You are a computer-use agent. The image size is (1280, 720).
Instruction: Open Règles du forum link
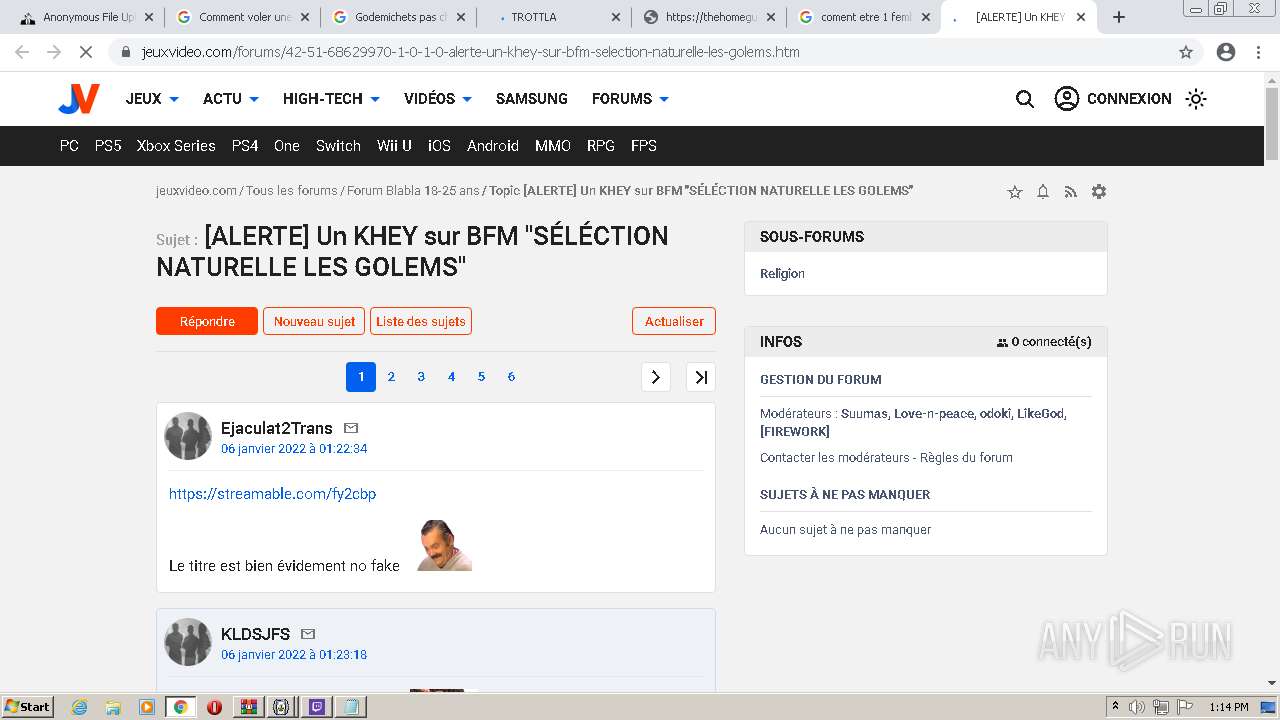tap(966, 458)
